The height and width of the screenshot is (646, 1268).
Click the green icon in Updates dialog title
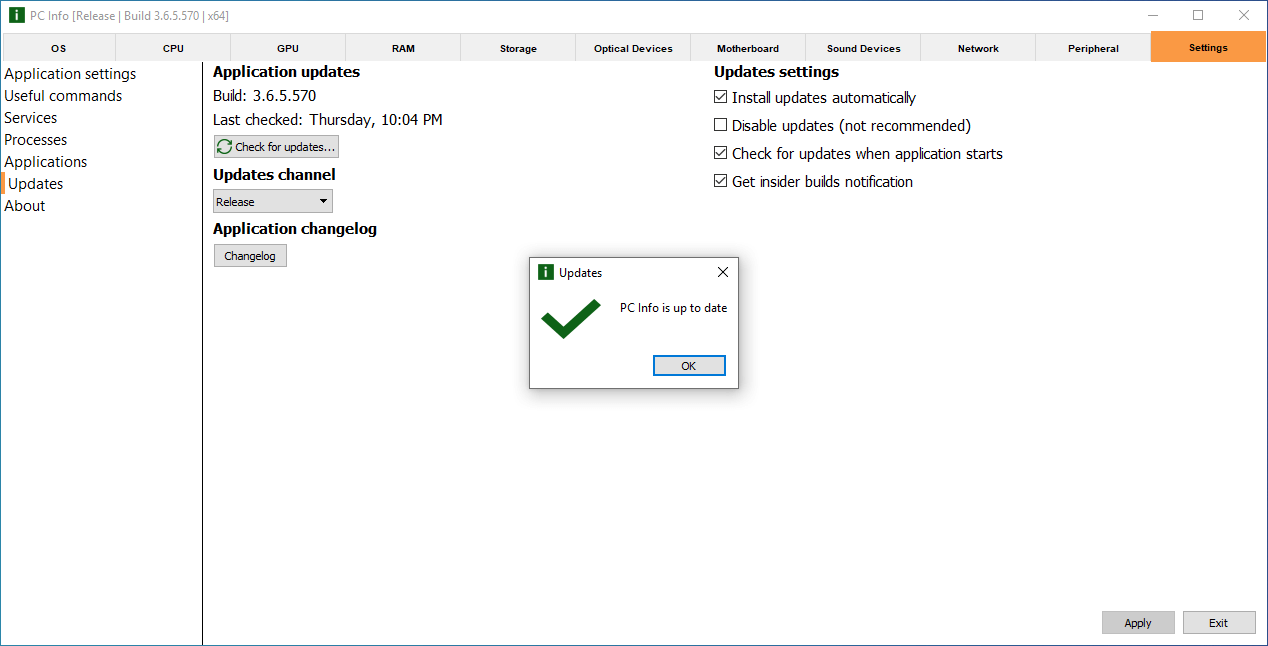click(x=545, y=272)
